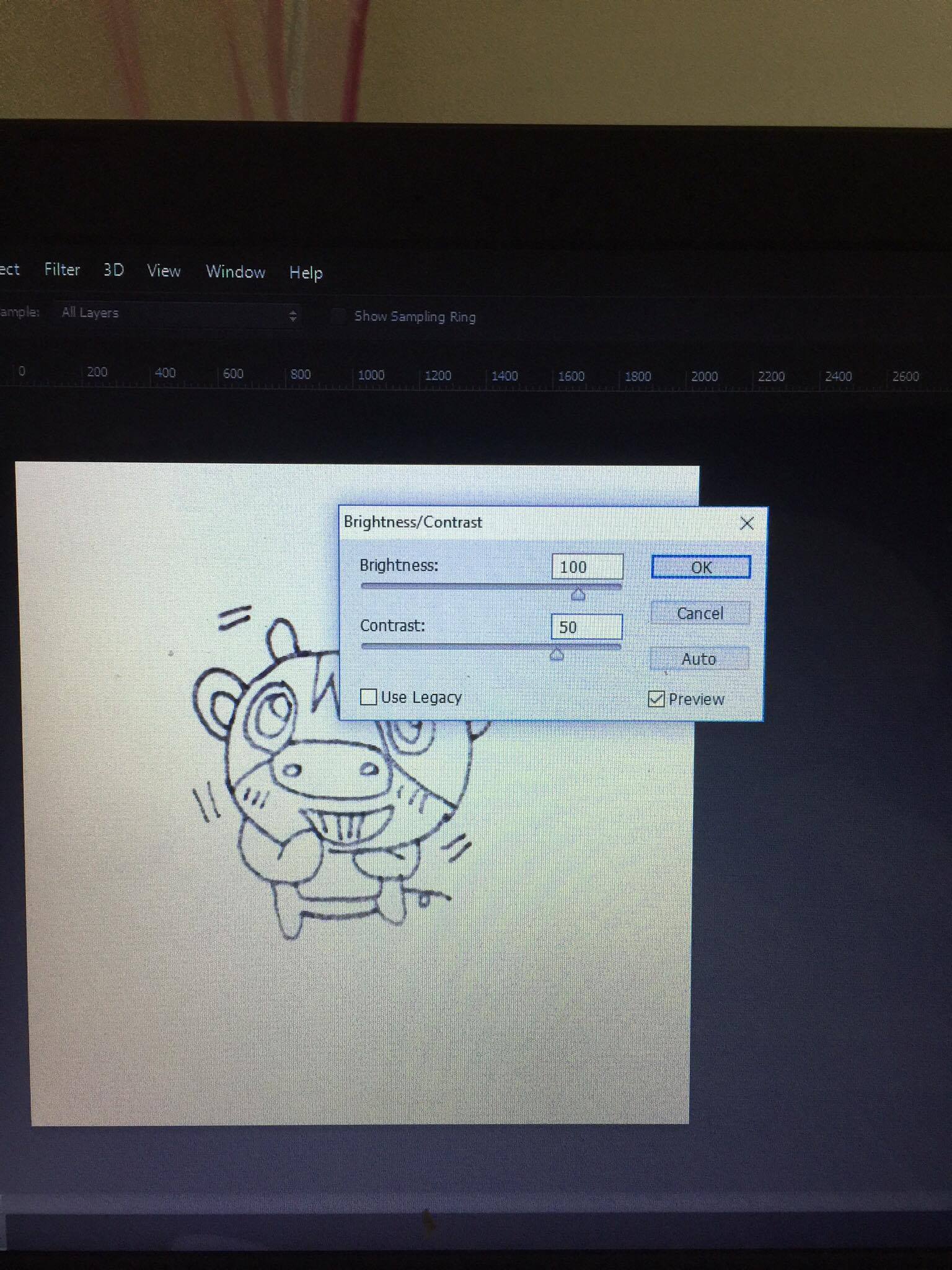Click the 1600 mark on the ruler
The width and height of the screenshot is (952, 1270).
[x=571, y=376]
